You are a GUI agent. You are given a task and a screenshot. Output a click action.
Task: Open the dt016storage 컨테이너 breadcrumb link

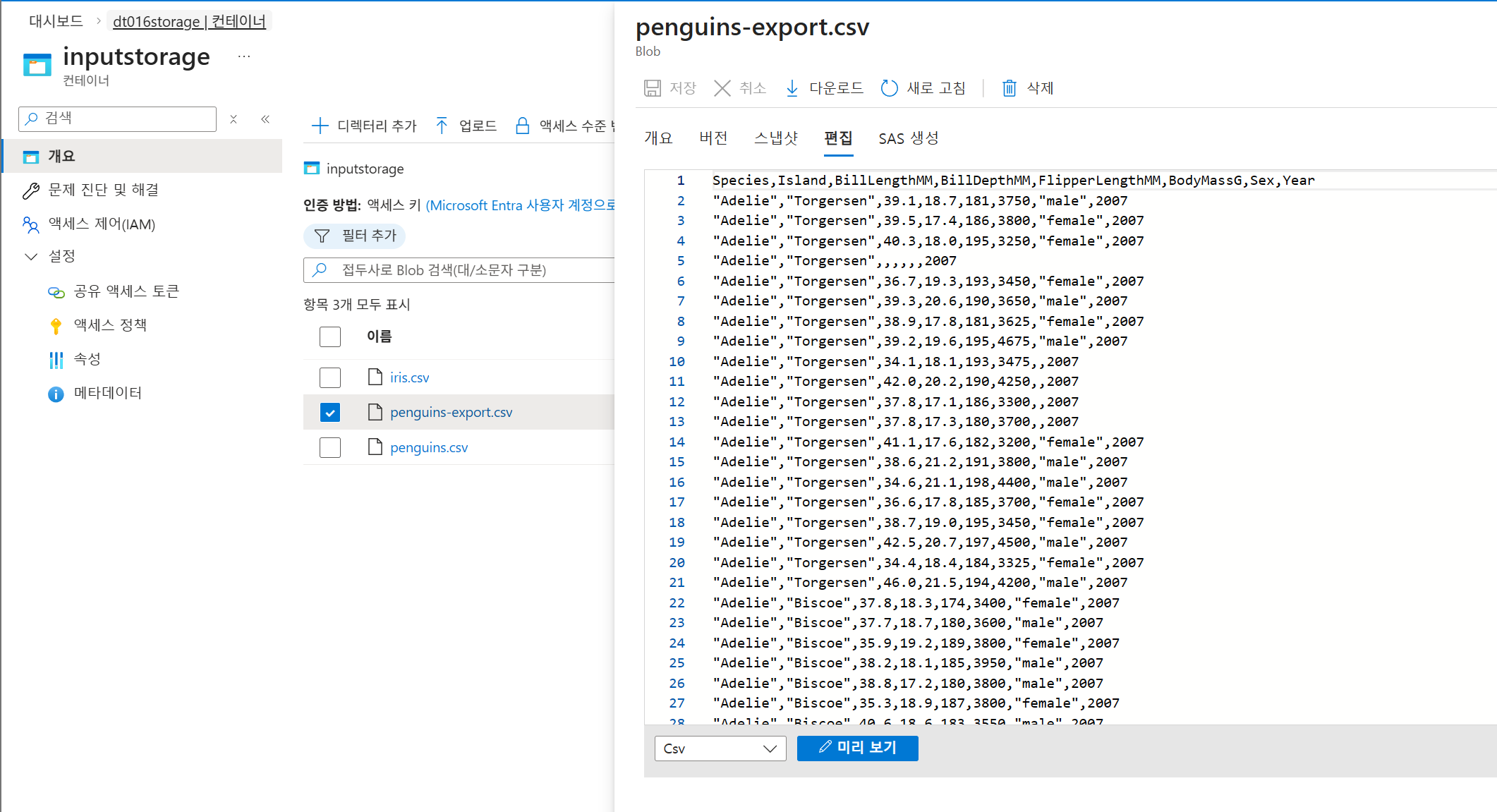coord(189,21)
